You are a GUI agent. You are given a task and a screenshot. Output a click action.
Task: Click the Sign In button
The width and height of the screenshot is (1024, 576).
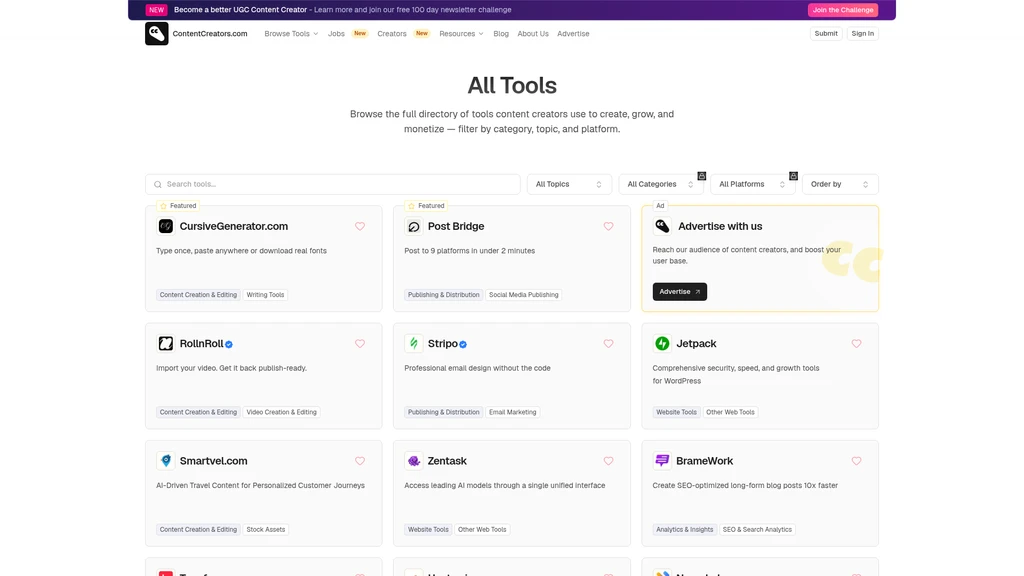[x=863, y=33]
